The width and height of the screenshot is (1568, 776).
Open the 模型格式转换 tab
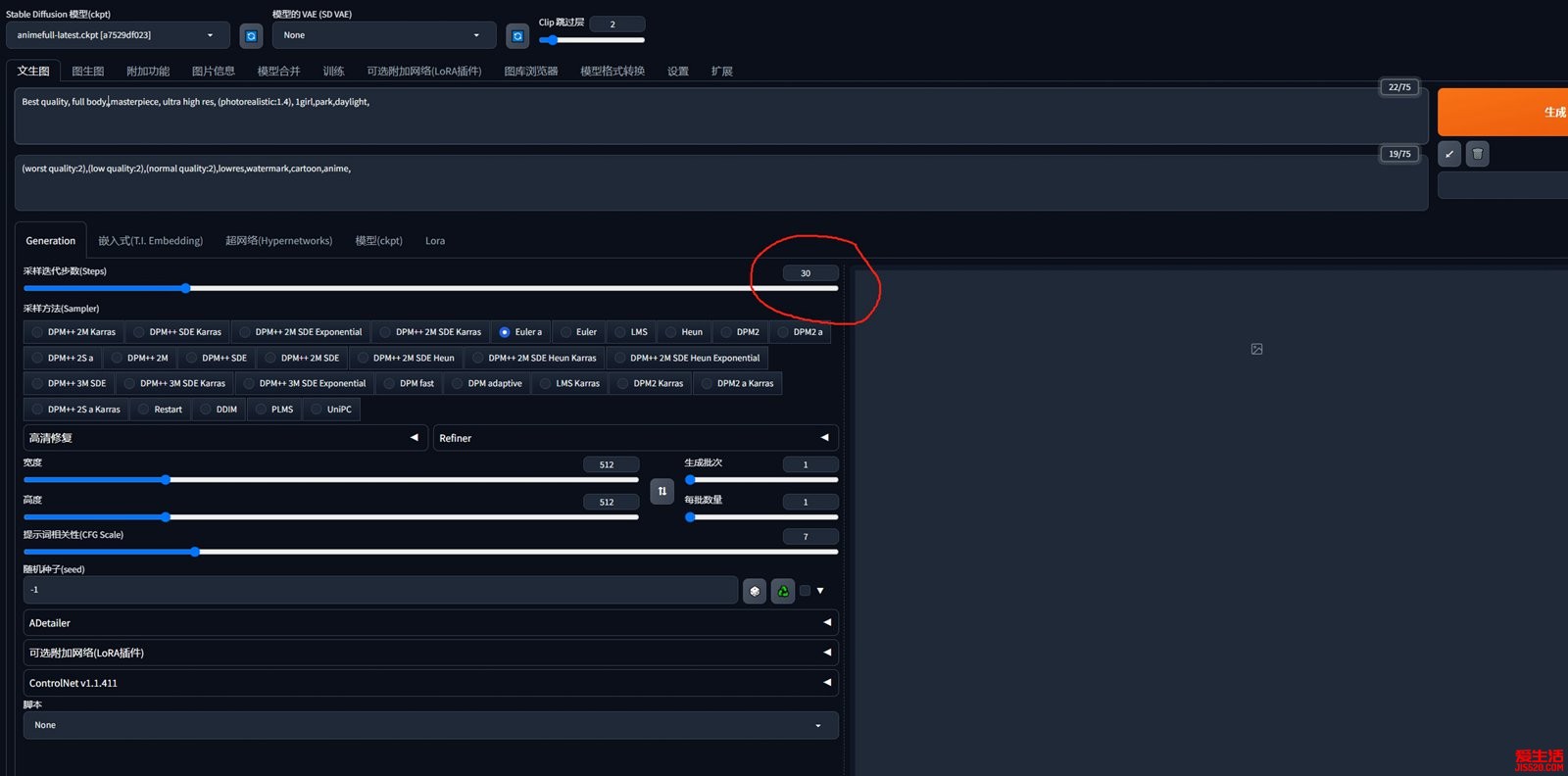tap(612, 72)
